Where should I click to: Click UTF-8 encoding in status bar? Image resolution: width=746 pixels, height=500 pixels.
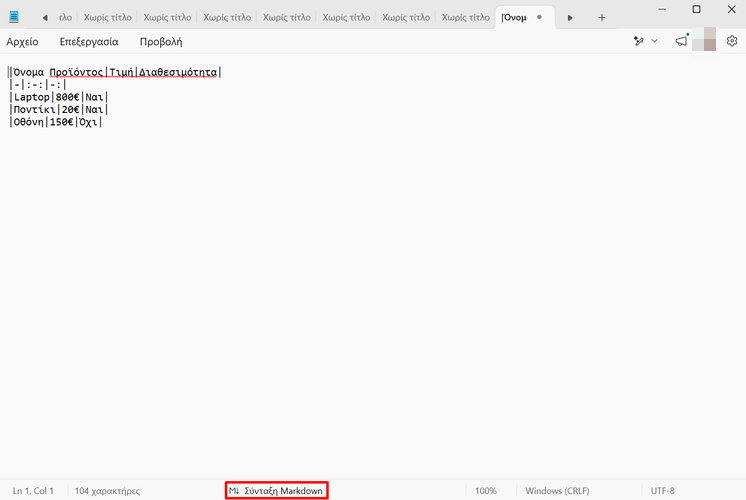pyautogui.click(x=663, y=491)
